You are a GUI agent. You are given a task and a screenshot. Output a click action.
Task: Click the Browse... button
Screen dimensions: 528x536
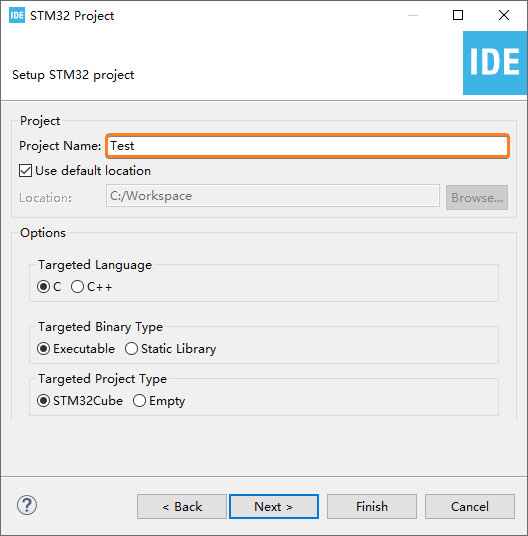(477, 198)
